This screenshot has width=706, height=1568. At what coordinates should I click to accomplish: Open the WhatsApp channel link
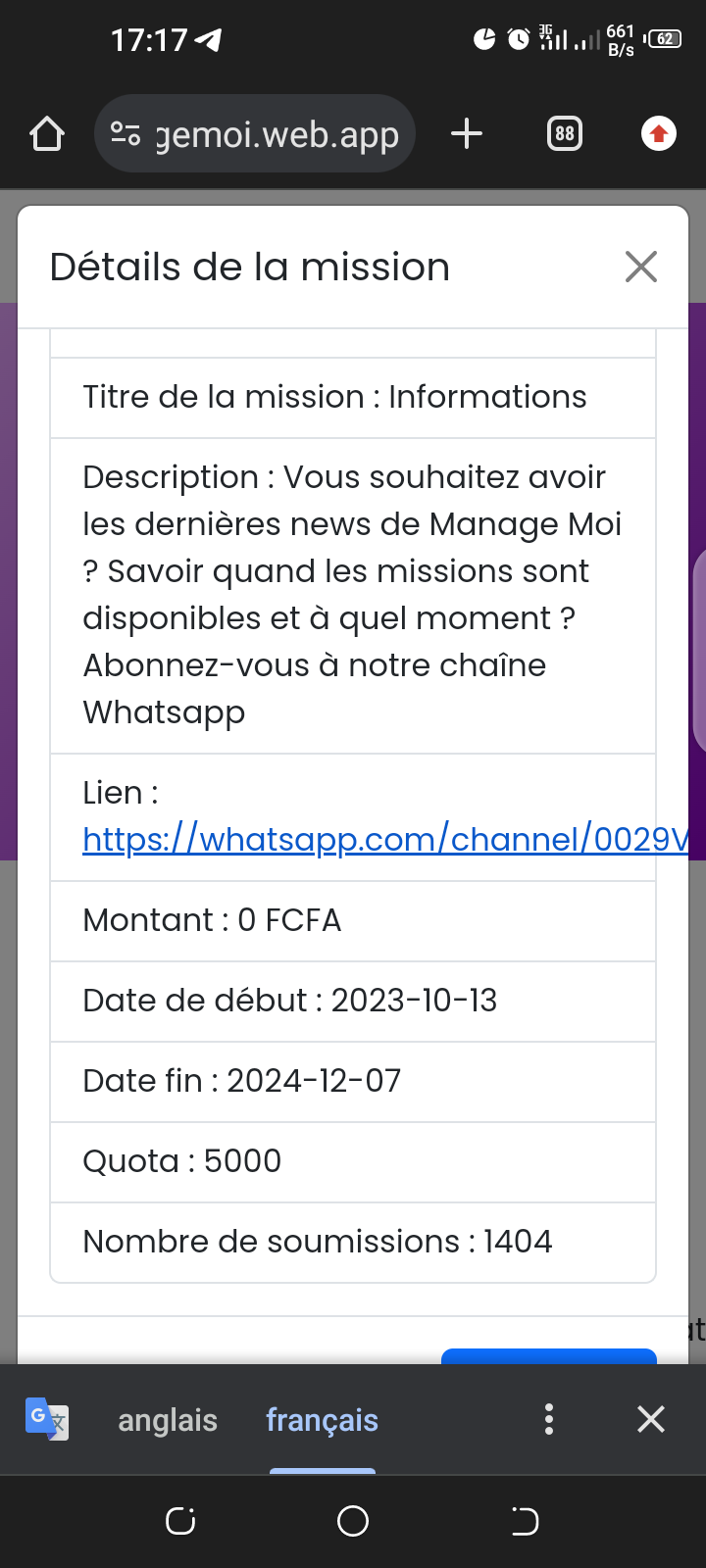point(384,840)
